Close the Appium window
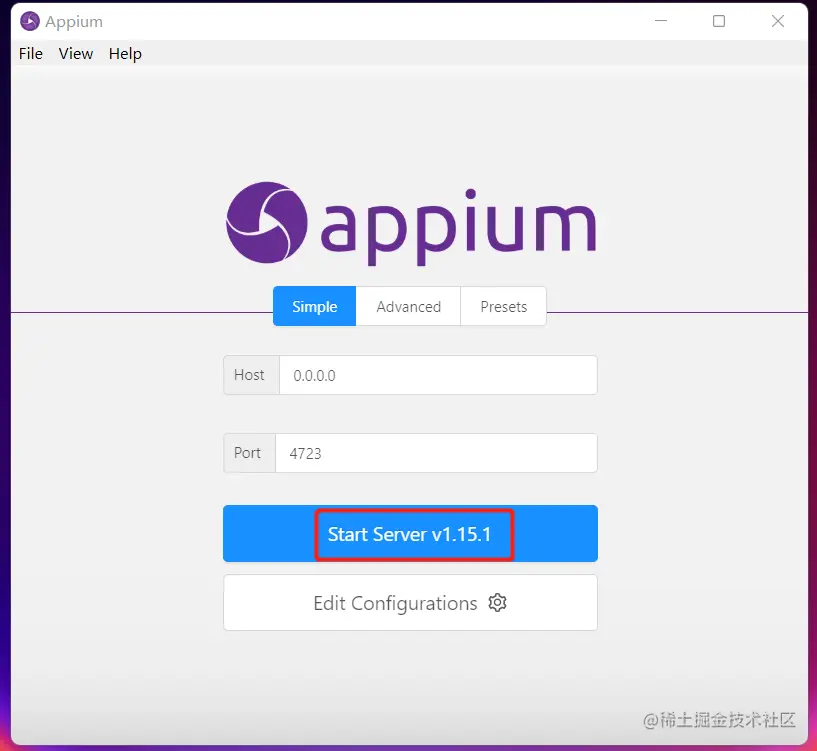817x751 pixels. 778,21
